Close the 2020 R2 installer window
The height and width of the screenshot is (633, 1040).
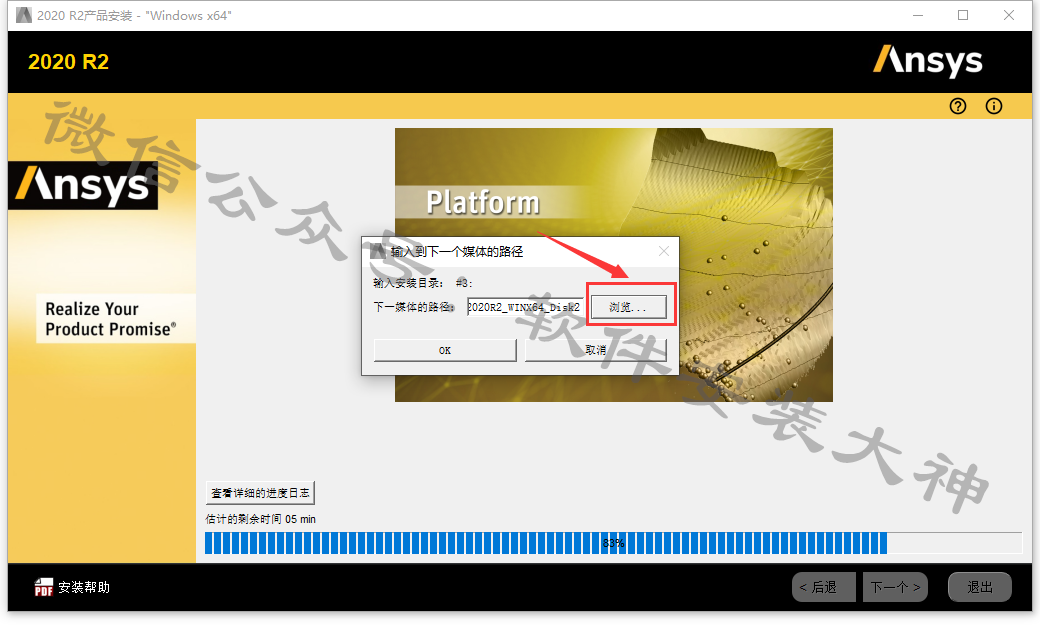coord(1009,15)
